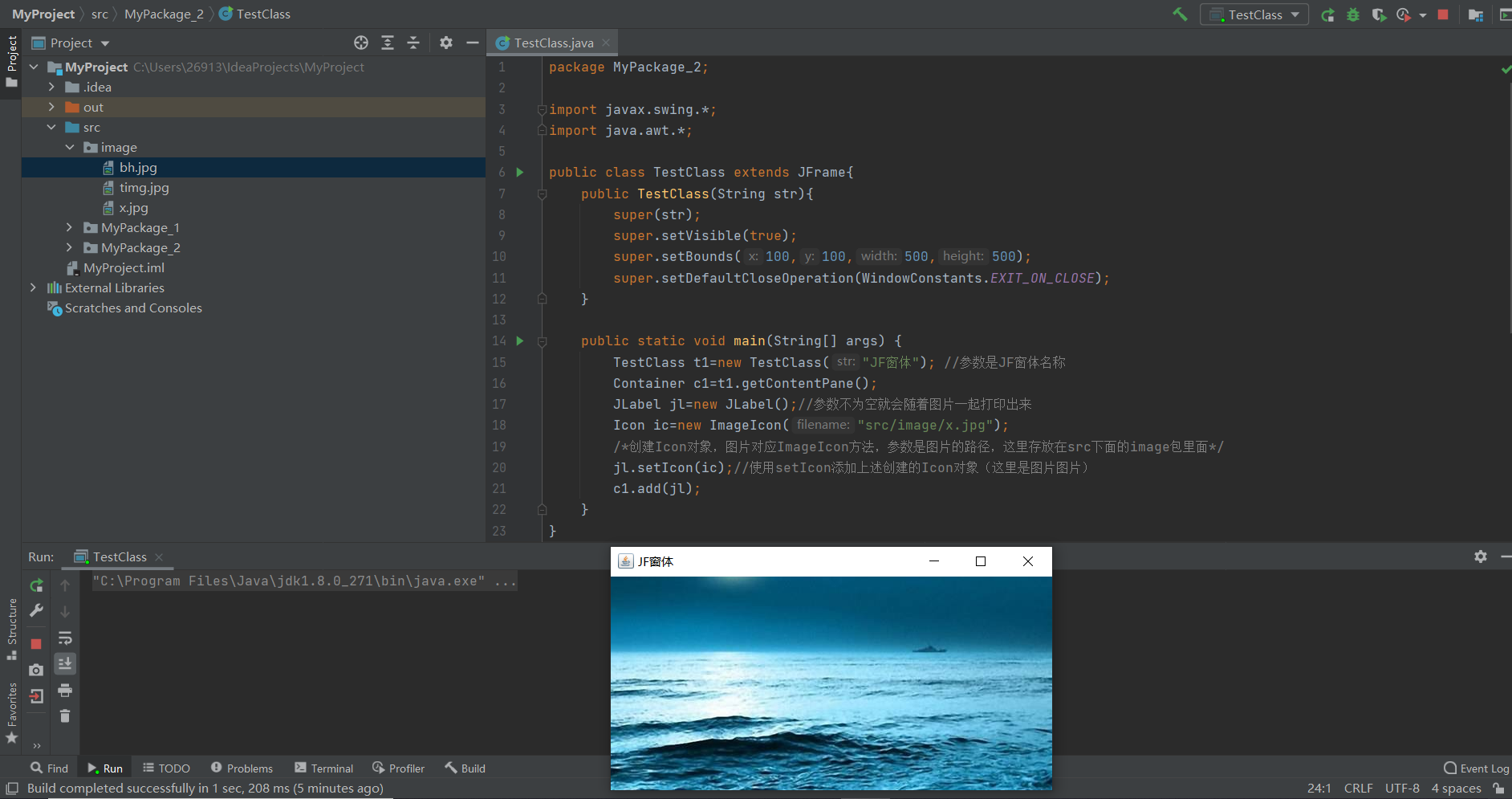Click the run gutter arrow on line 6
1512x799 pixels.
[x=520, y=172]
